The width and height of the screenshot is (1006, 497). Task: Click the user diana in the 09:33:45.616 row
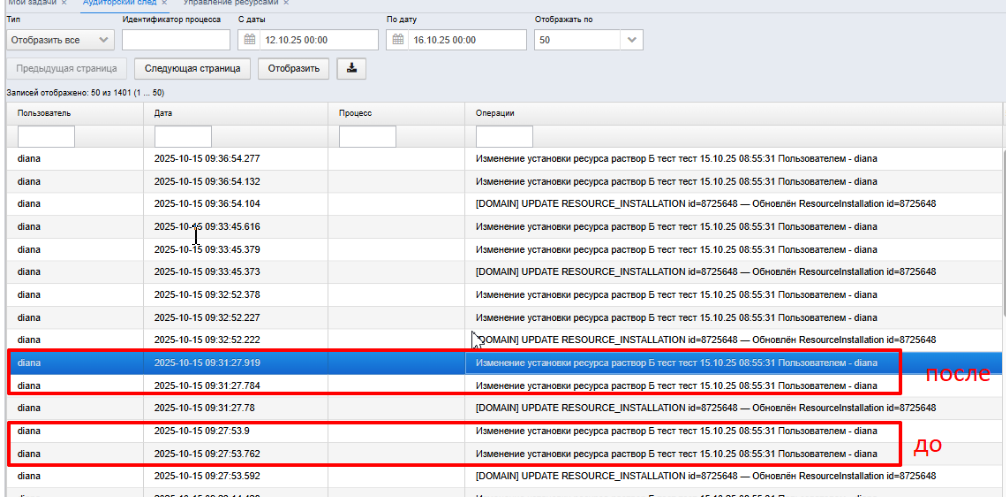coord(29,227)
